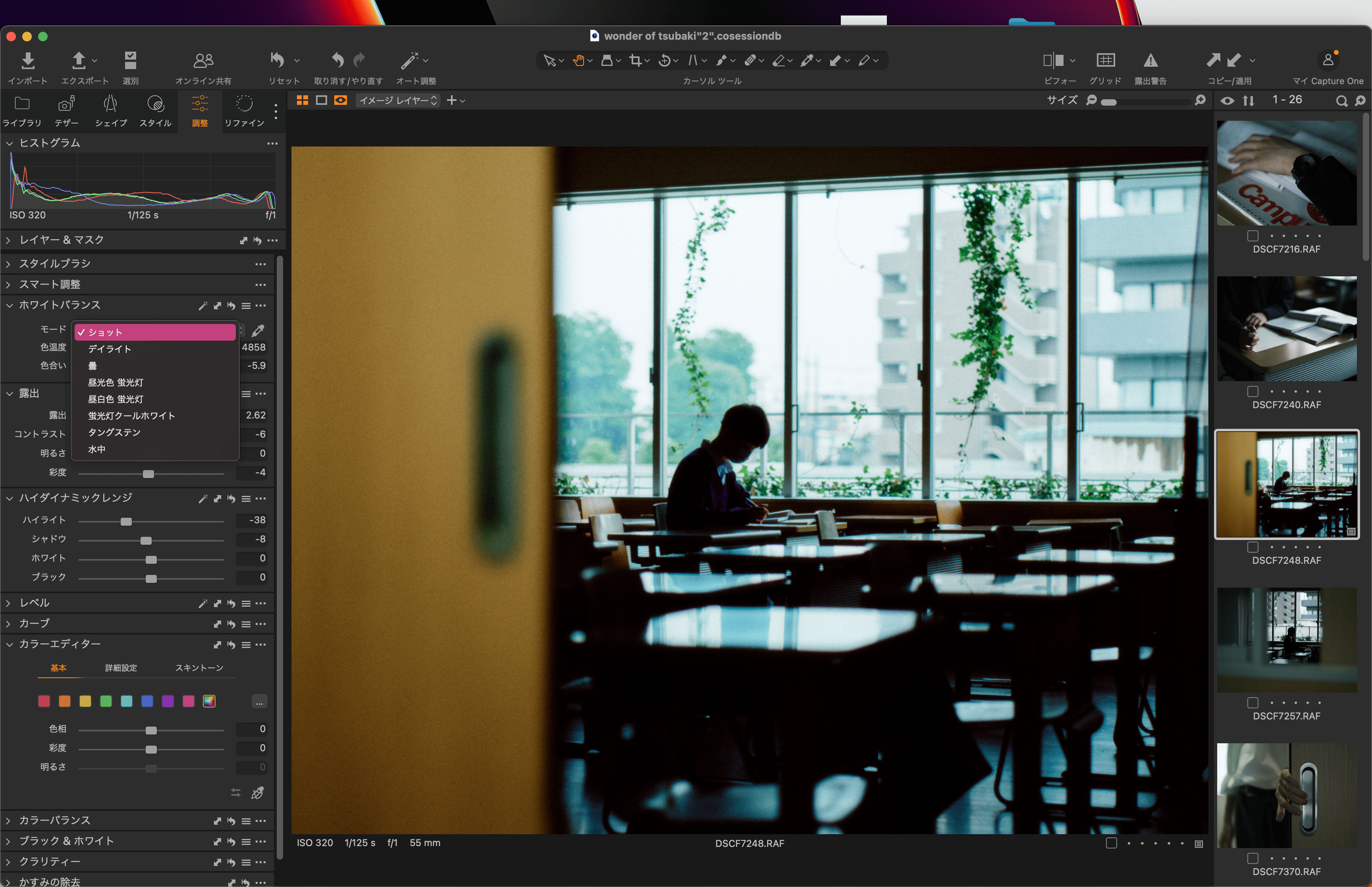Expand the Curve (カーブ) panel
Screen dimensions: 1372x887
click(x=9, y=624)
